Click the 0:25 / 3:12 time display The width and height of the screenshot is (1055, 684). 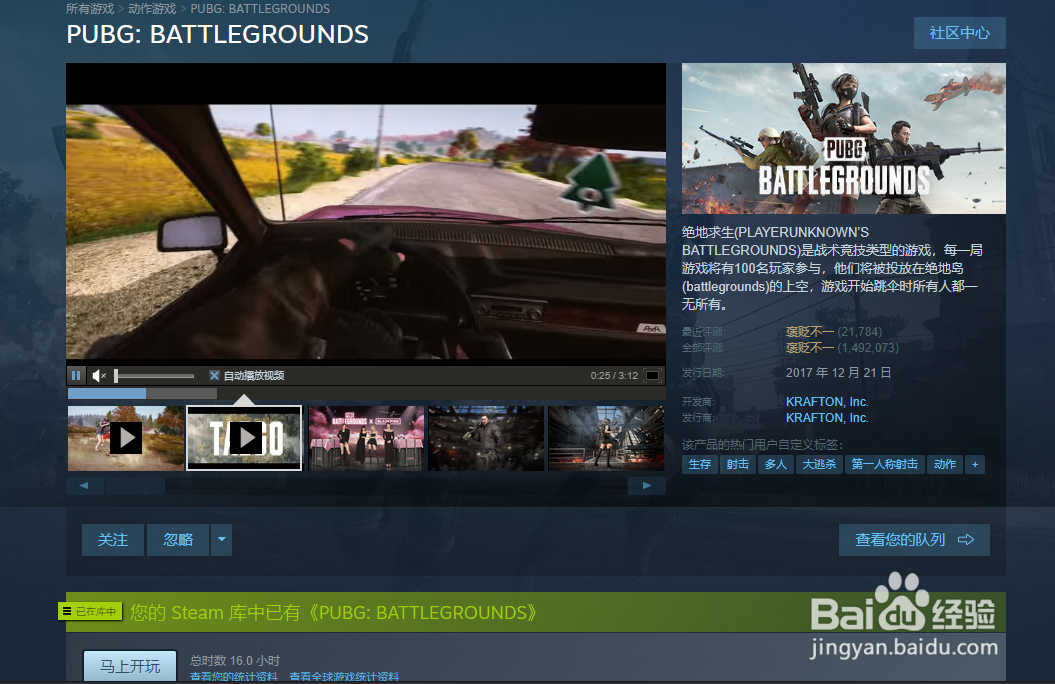click(614, 375)
